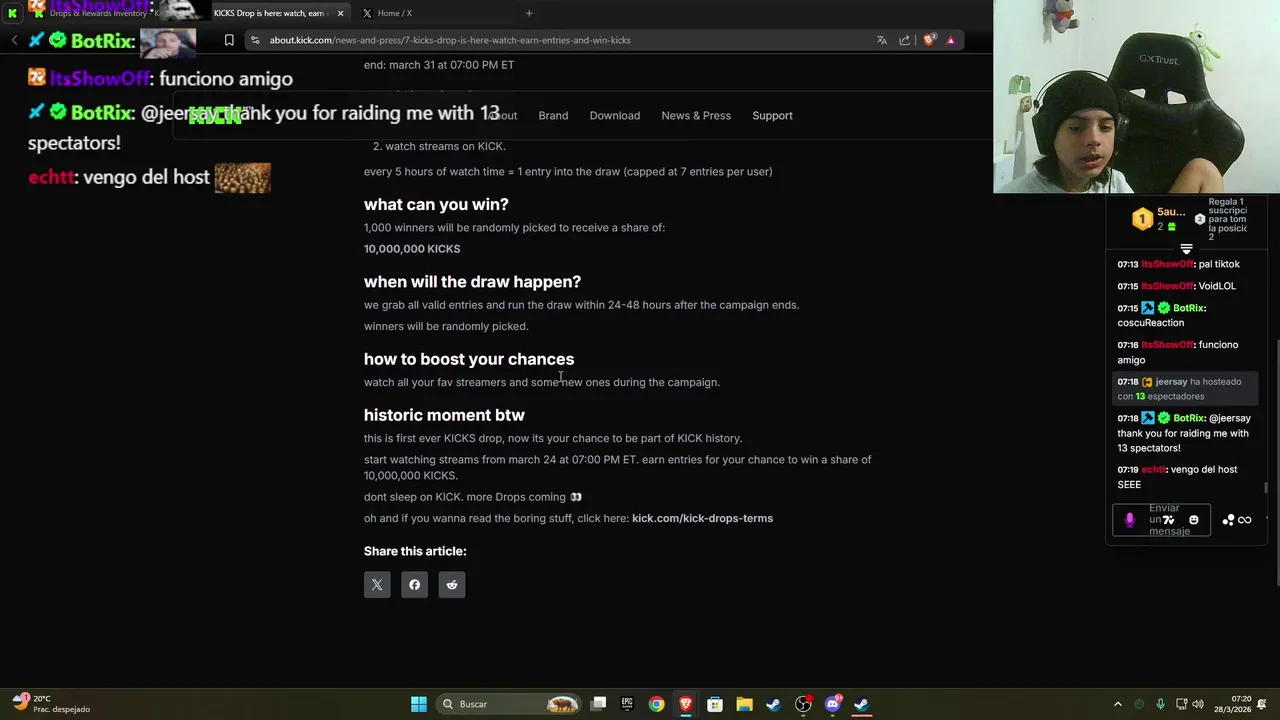
Task: Open OBS Studio from taskbar
Action: [803, 704]
